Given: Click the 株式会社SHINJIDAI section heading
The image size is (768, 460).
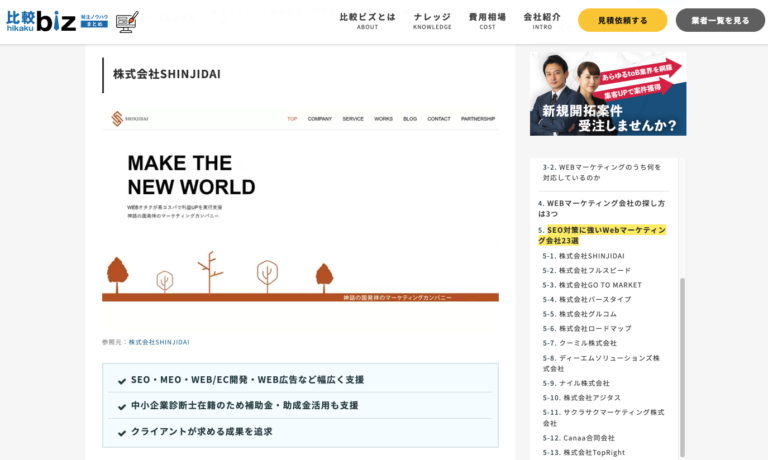Looking at the screenshot, I should tap(167, 74).
